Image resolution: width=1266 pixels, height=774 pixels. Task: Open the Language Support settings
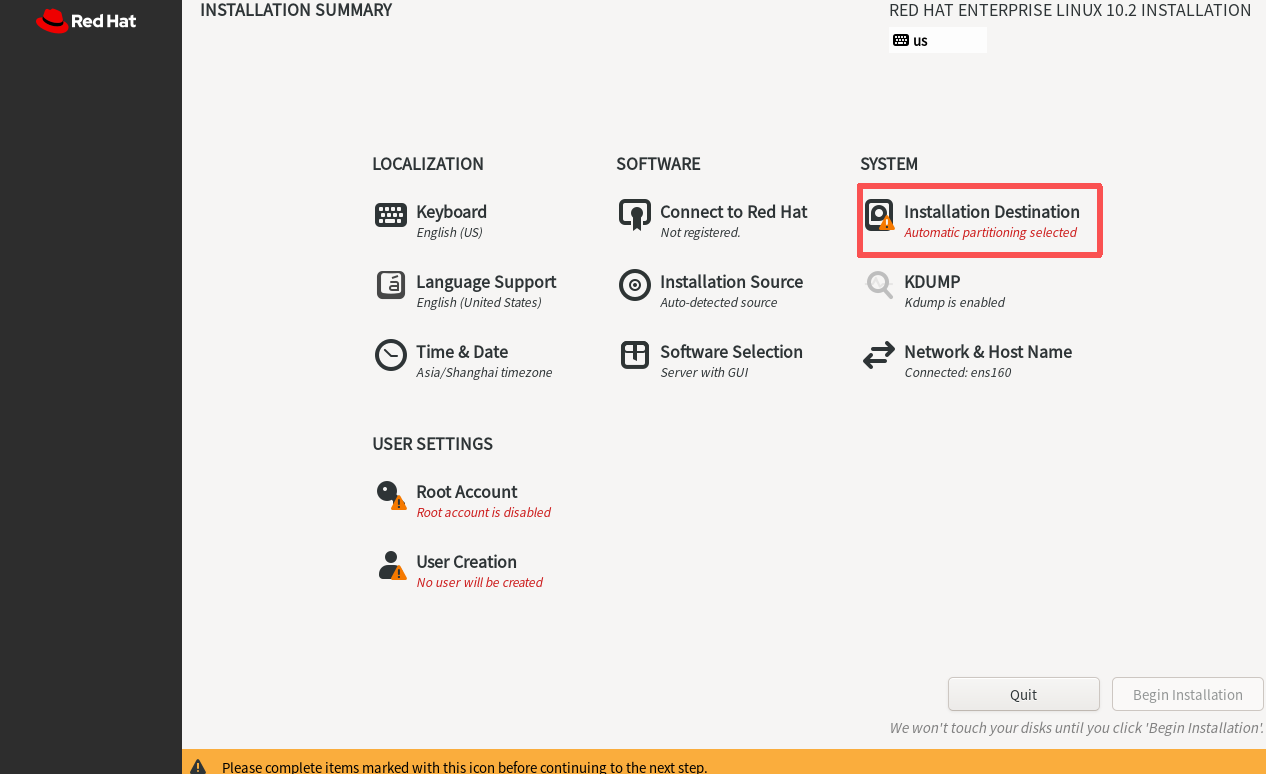(466, 291)
